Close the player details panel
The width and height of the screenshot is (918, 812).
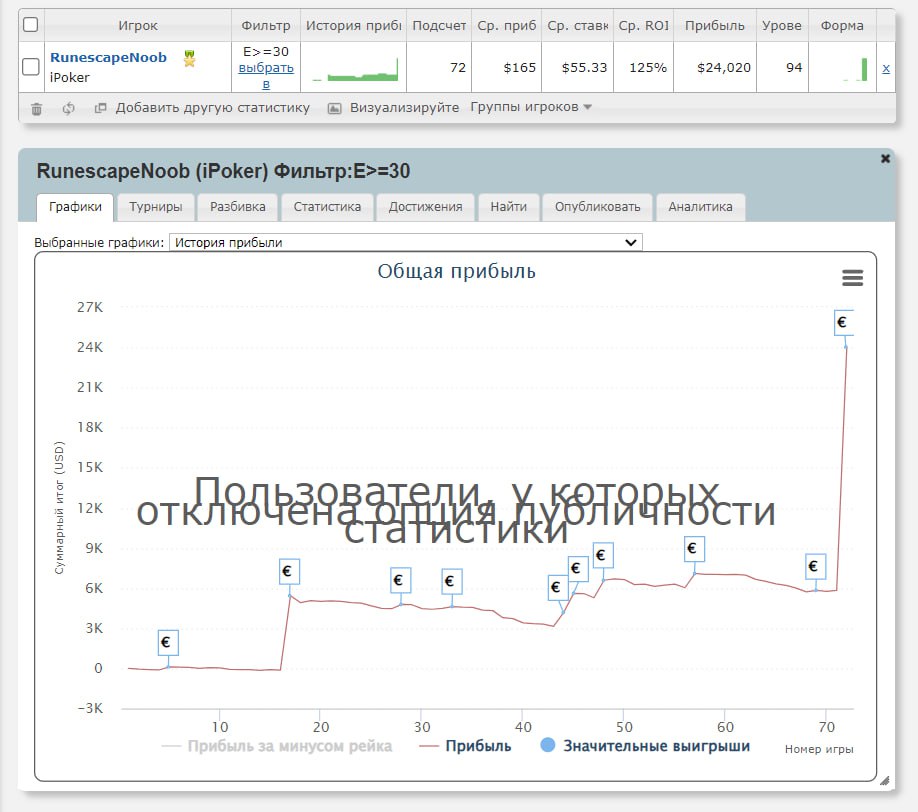tap(885, 158)
